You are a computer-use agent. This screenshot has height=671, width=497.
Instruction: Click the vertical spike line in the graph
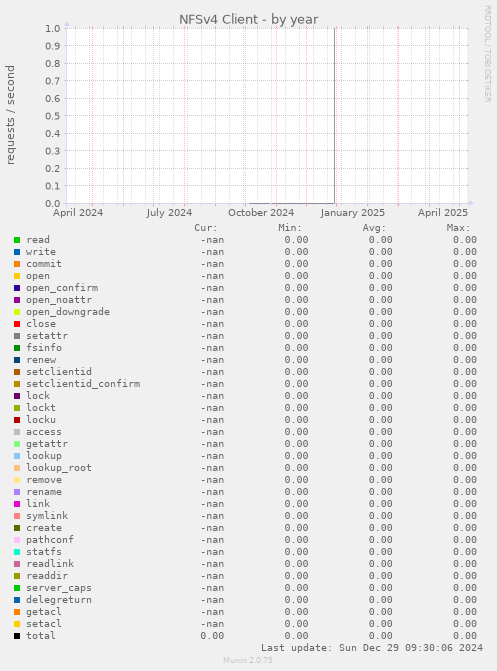334,116
